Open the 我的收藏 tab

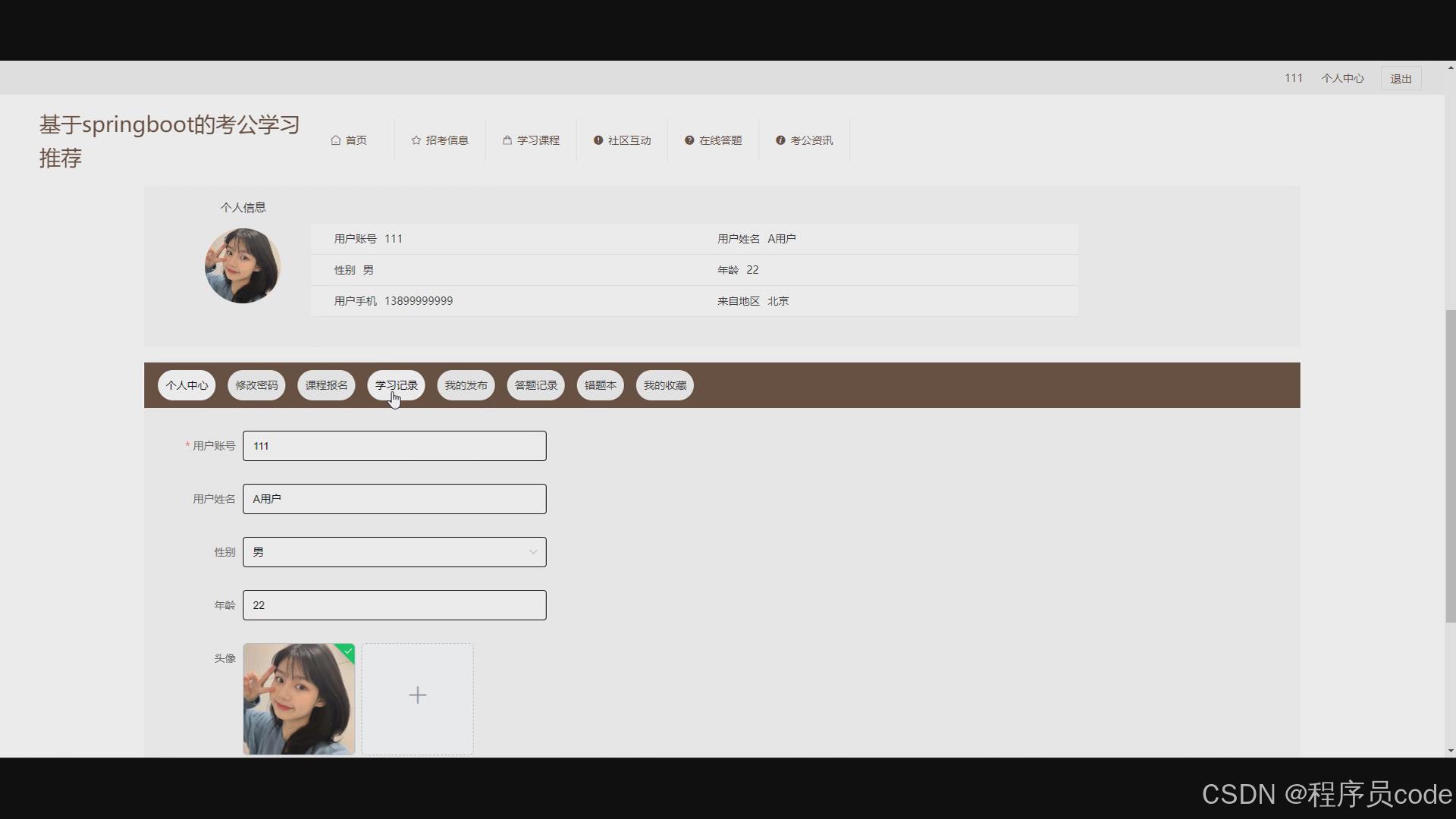tap(664, 385)
